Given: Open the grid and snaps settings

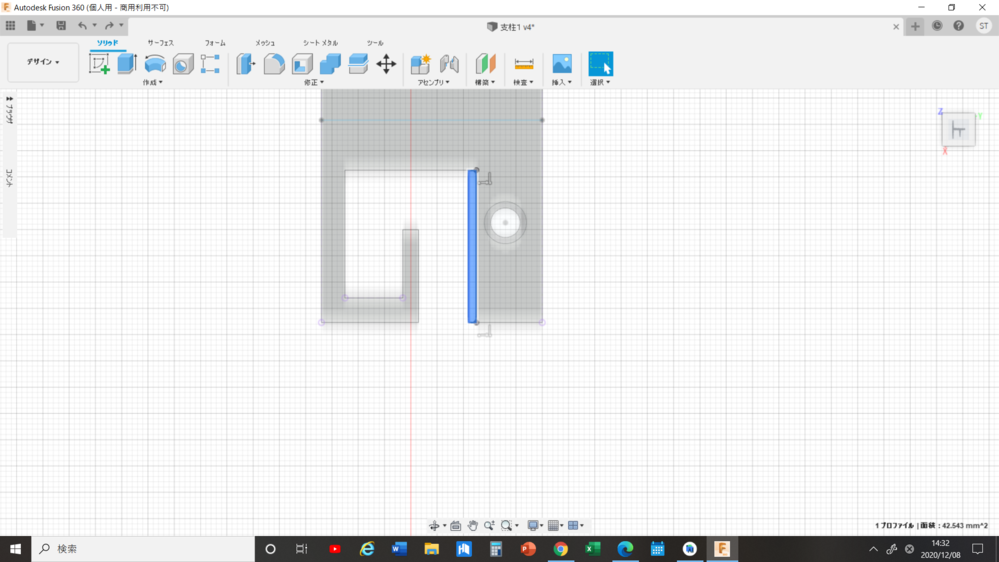Looking at the screenshot, I should click(555, 525).
